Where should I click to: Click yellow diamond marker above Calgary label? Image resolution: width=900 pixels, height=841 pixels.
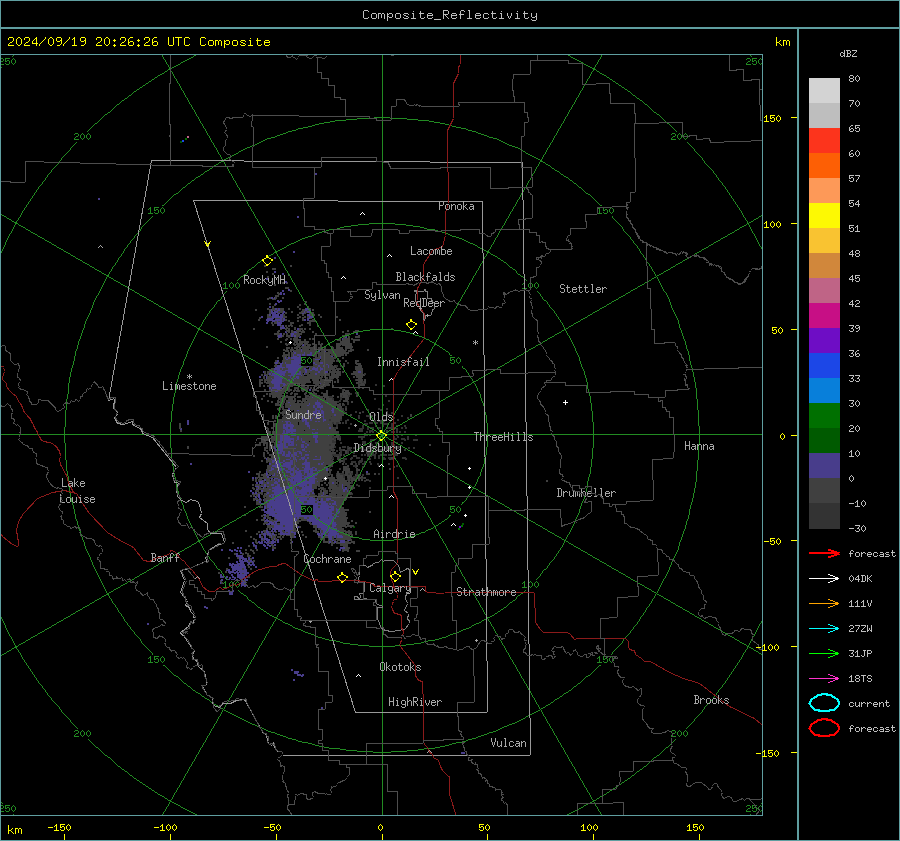click(395, 576)
